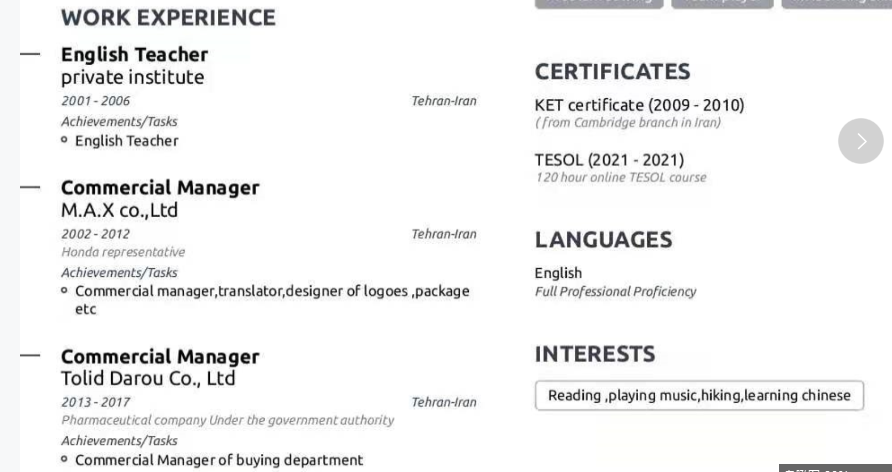
Task: Click the 'M.A.X co.,Ltd' company name
Action: (119, 210)
